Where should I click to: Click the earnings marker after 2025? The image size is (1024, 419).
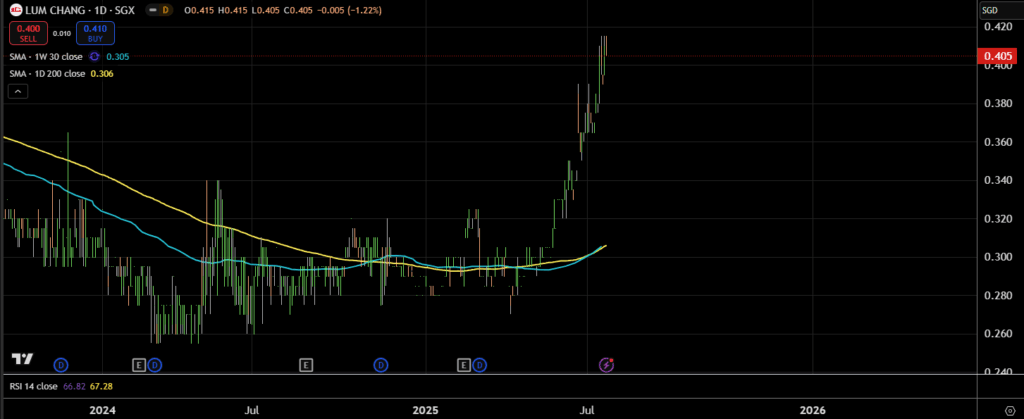point(464,364)
